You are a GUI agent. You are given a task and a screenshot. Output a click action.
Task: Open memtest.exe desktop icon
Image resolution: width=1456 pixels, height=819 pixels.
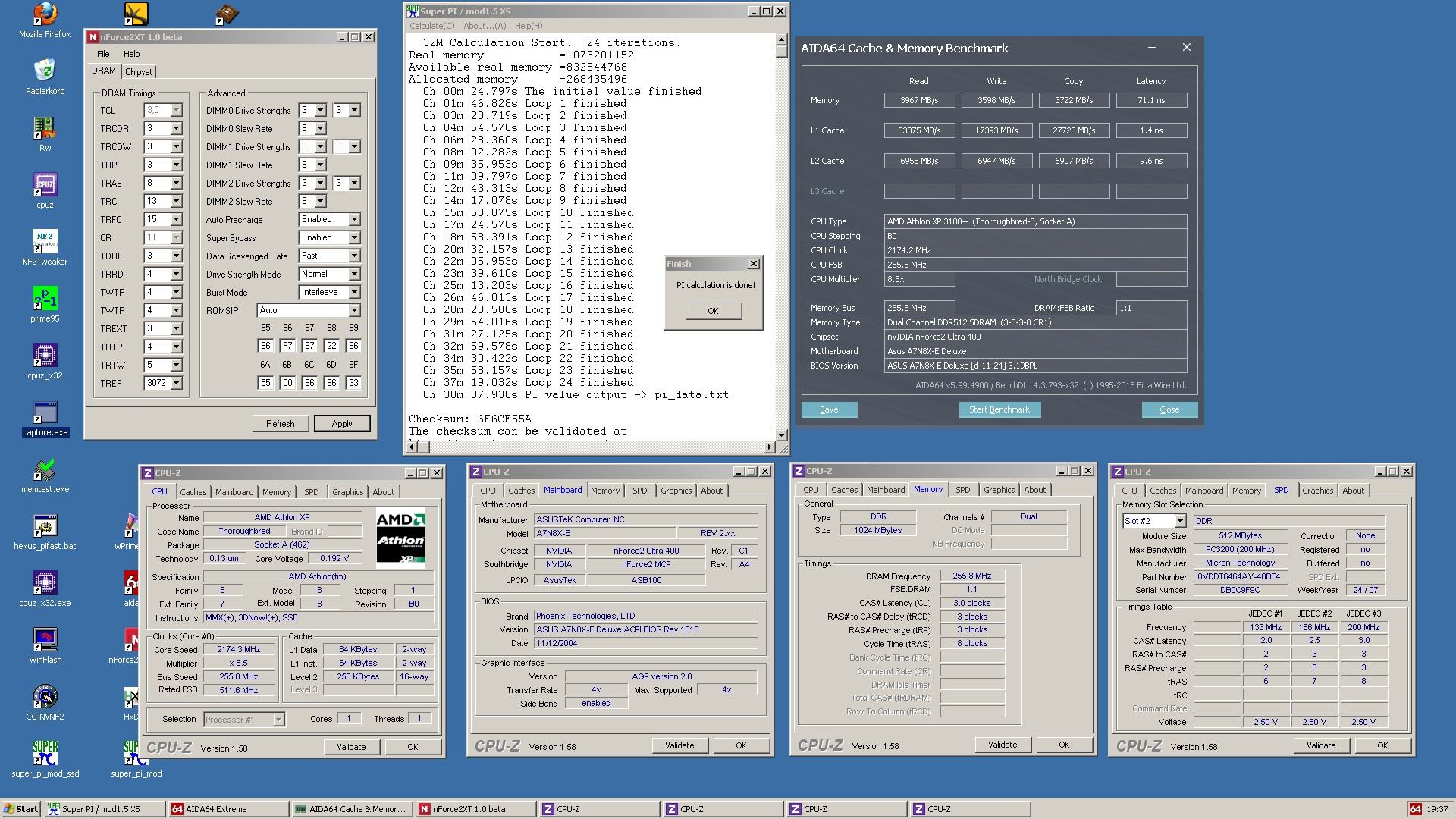point(45,475)
